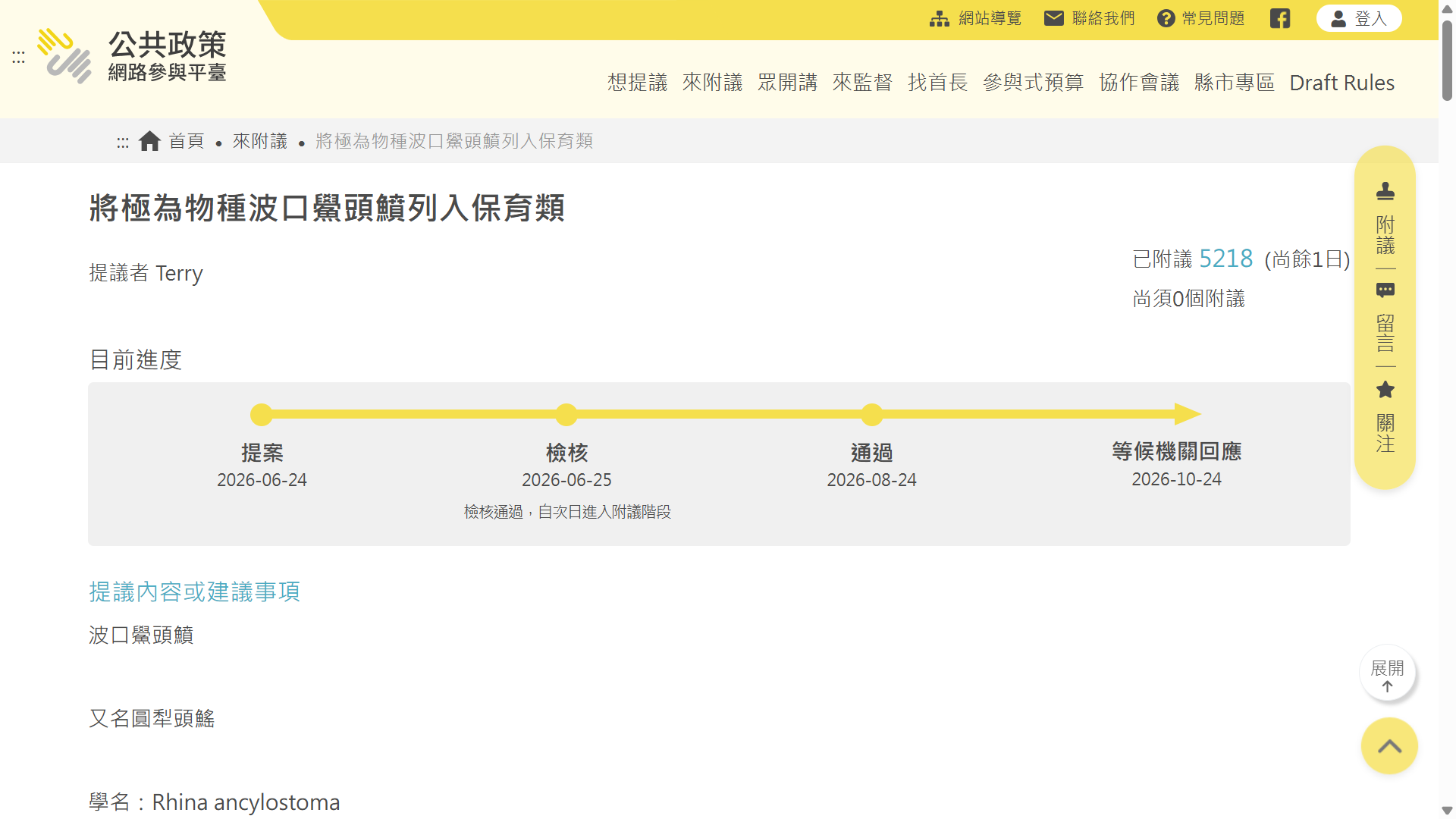Click the 5218 endorsement count
The image size is (1456, 819).
pos(1226,259)
